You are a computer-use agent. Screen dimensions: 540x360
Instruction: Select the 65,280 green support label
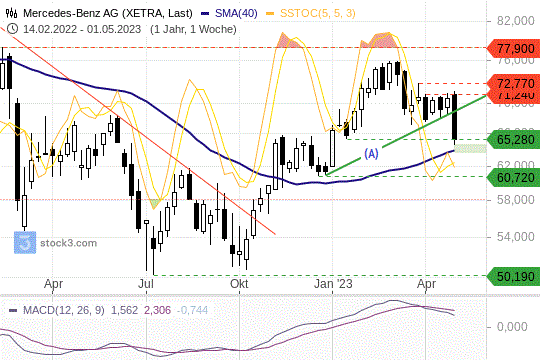pos(513,140)
